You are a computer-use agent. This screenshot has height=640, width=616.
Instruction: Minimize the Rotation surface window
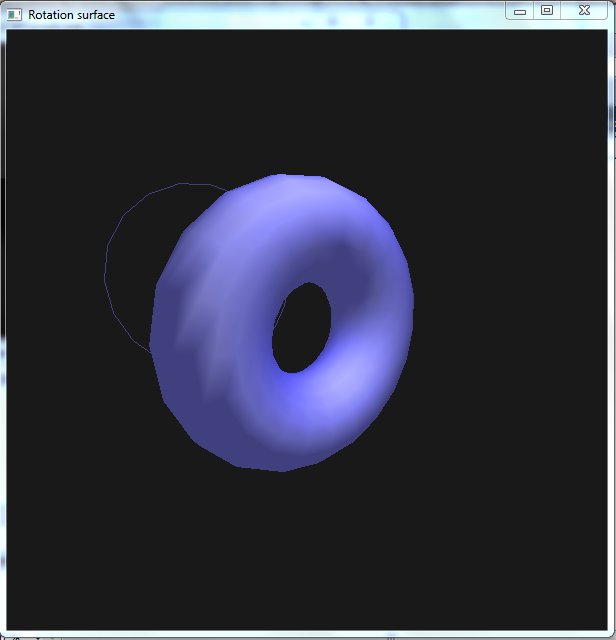(520, 11)
